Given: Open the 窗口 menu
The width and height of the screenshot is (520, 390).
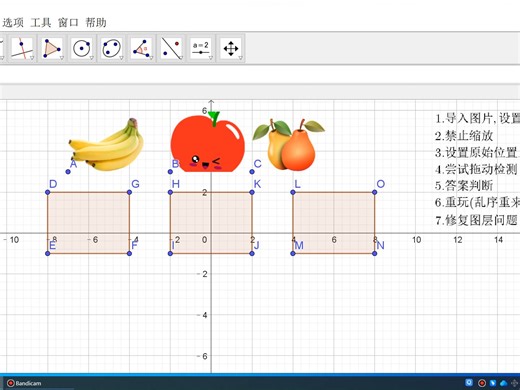Looking at the screenshot, I should point(68,23).
